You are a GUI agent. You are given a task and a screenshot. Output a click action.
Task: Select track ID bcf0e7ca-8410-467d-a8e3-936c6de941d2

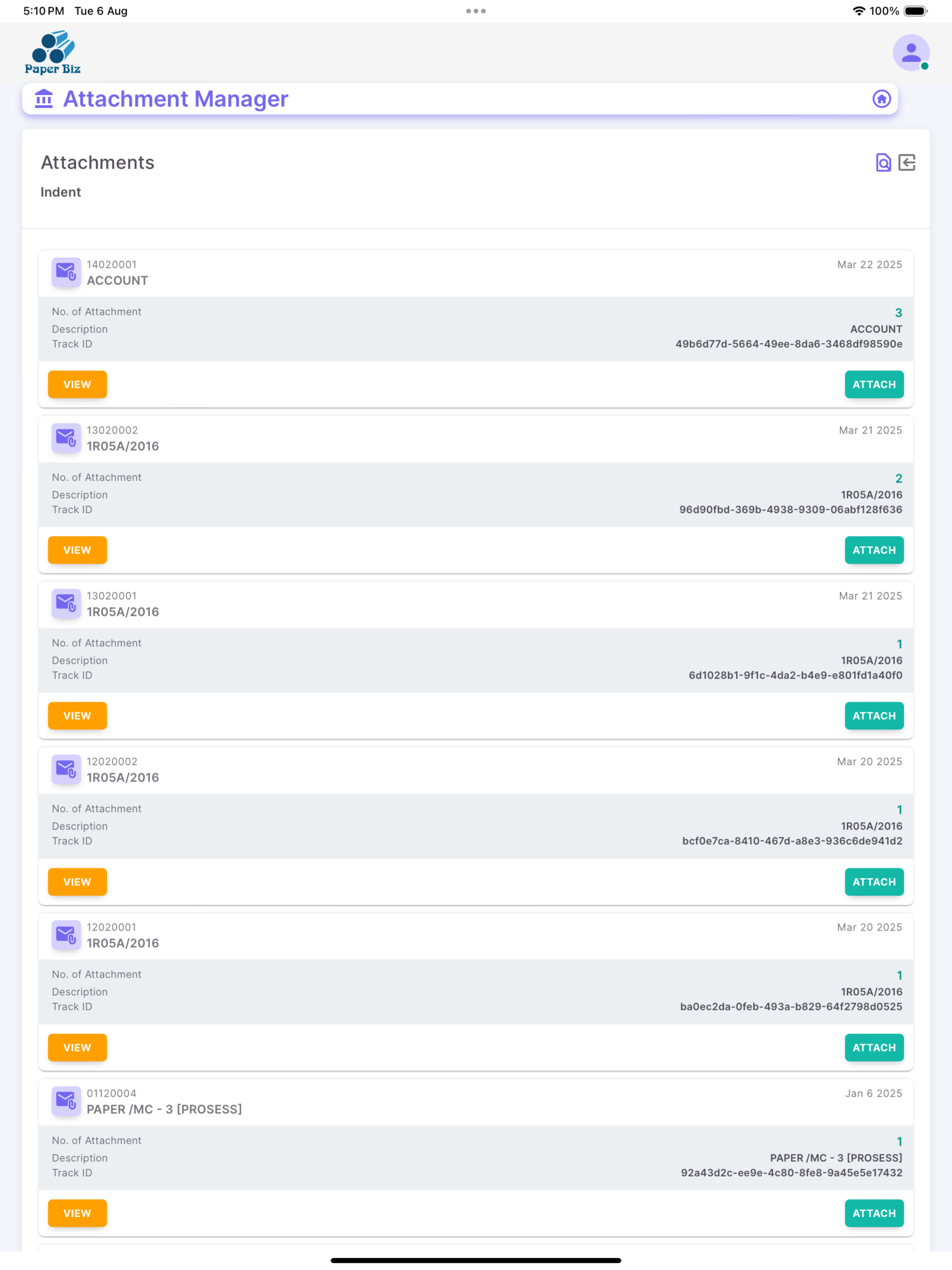click(x=792, y=840)
